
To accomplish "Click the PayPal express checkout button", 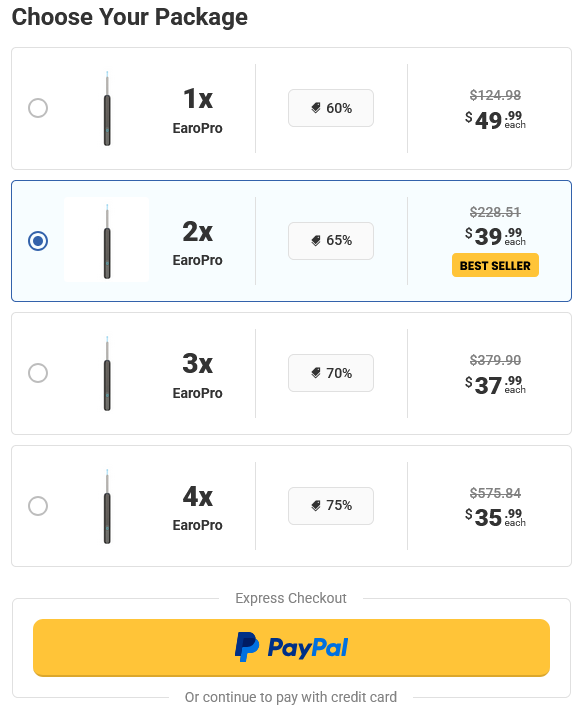I will click(292, 648).
